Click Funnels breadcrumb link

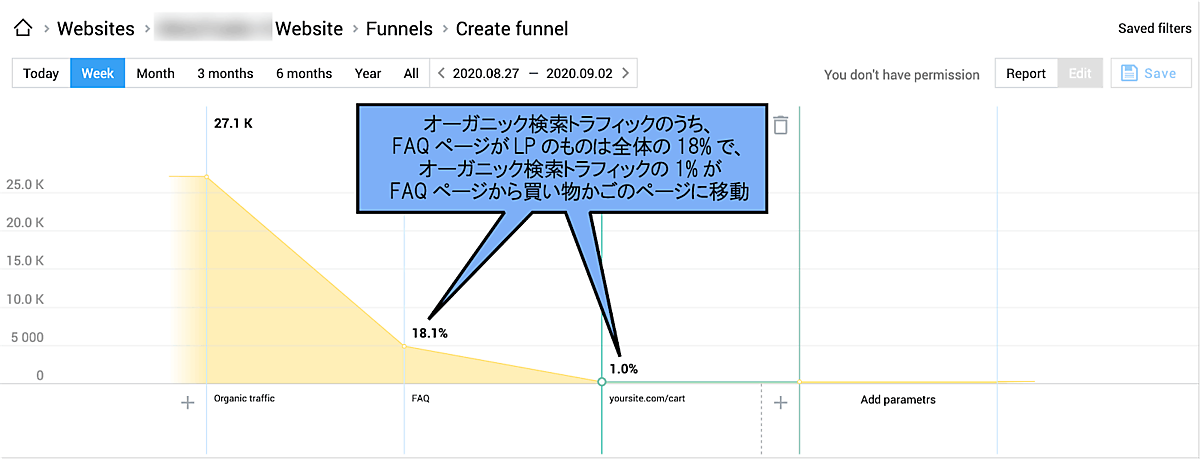click(399, 29)
